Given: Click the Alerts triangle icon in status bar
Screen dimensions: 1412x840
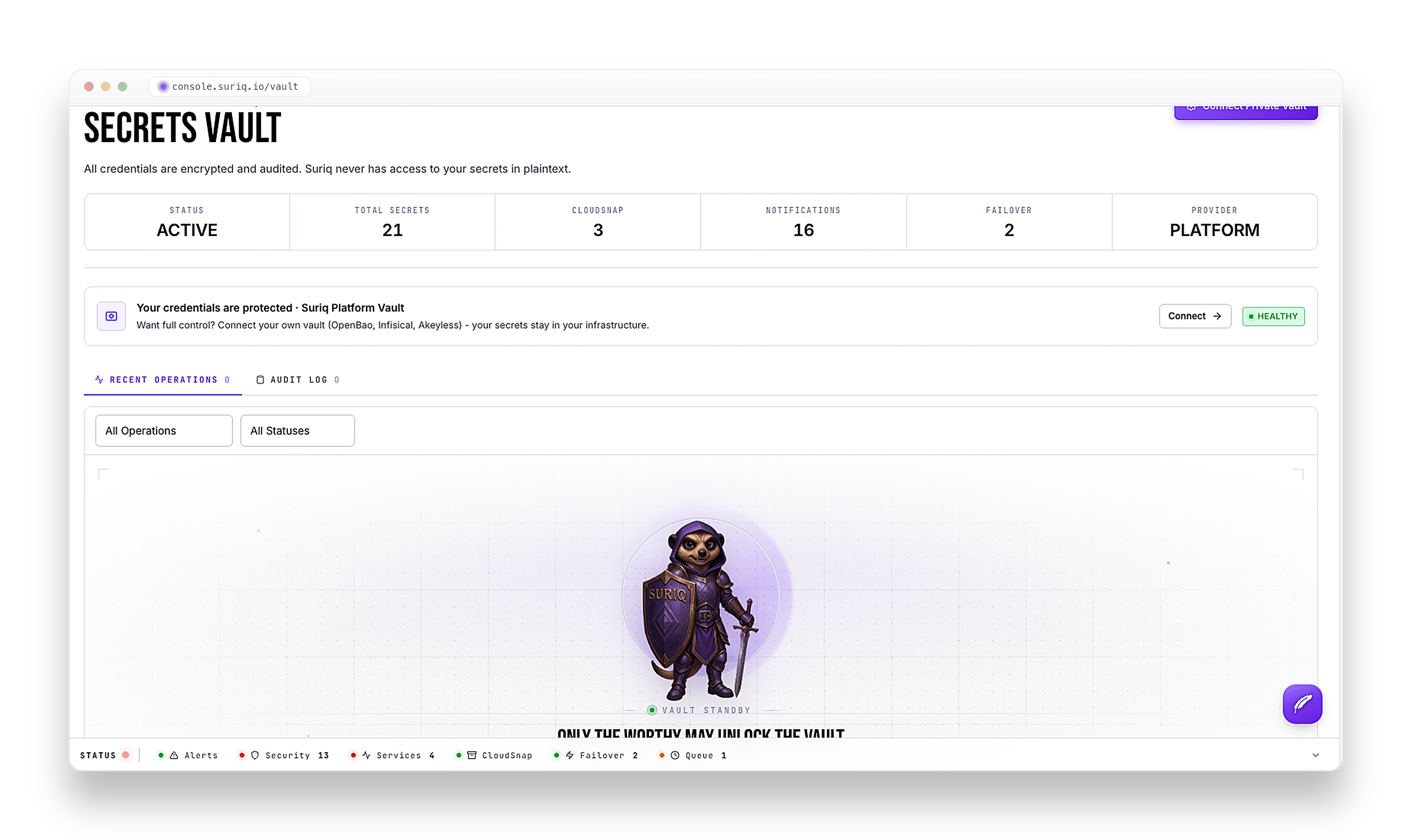Looking at the screenshot, I should 174,755.
